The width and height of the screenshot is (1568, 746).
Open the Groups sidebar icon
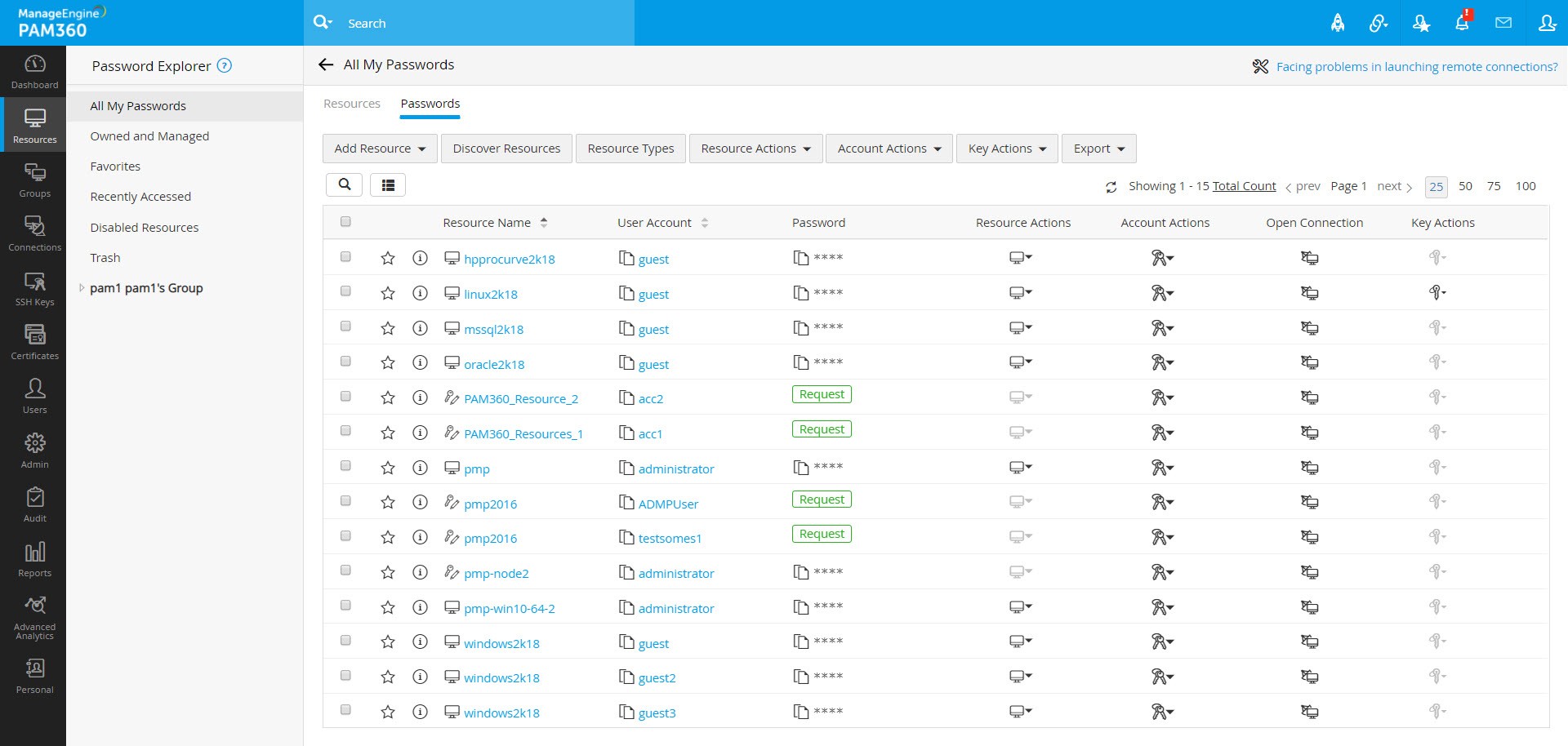pos(34,180)
